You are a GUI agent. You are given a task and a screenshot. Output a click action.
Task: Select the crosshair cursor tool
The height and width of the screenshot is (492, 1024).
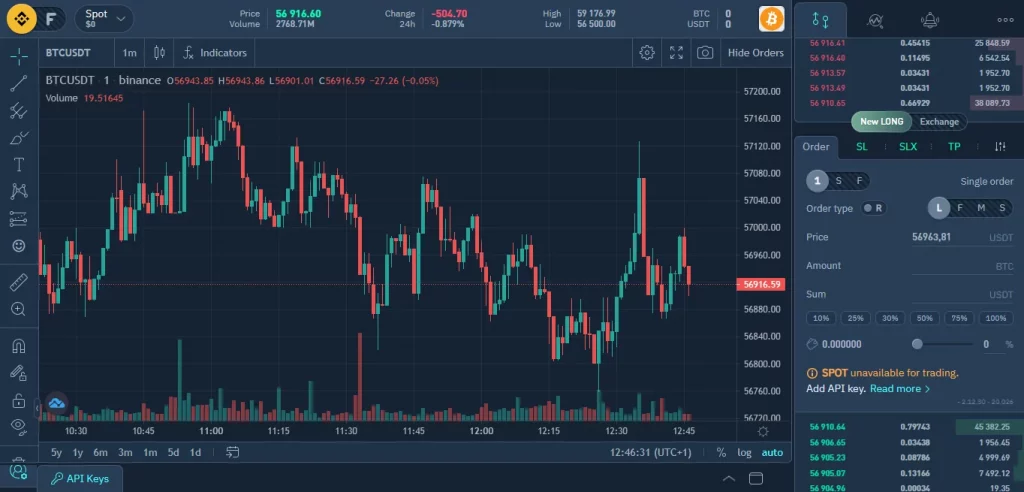click(19, 56)
